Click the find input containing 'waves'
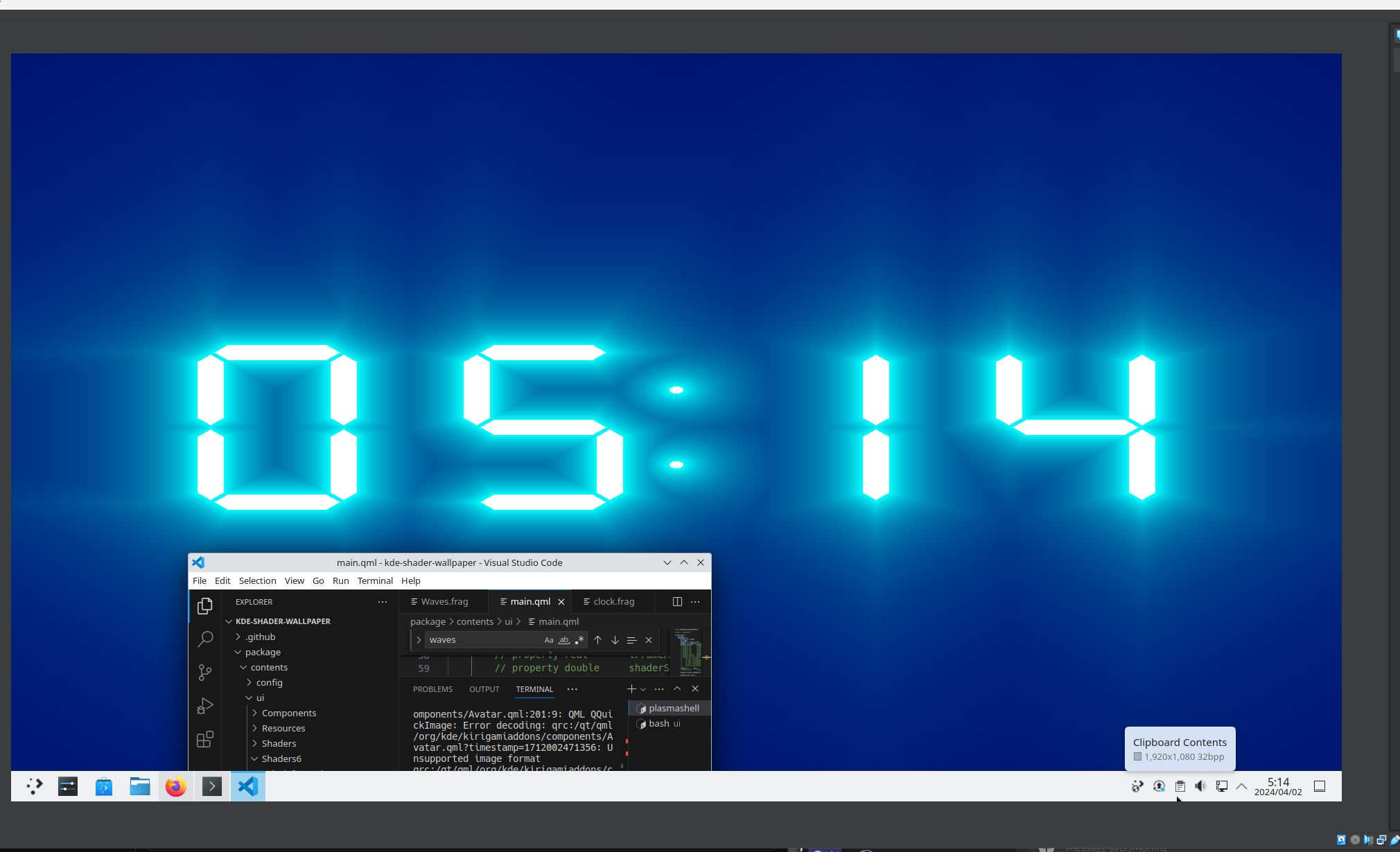The width and height of the screenshot is (1400, 852). click(x=484, y=640)
